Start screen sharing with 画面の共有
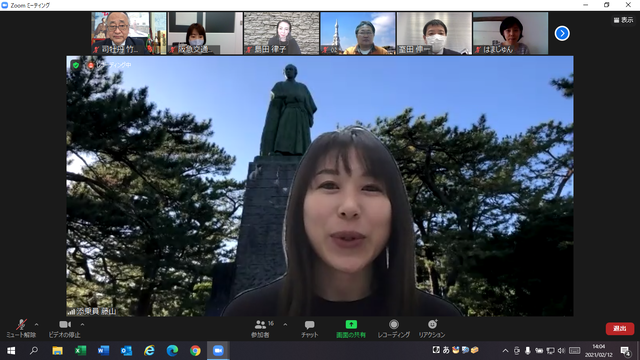The height and width of the screenshot is (360, 640). pyautogui.click(x=351, y=329)
